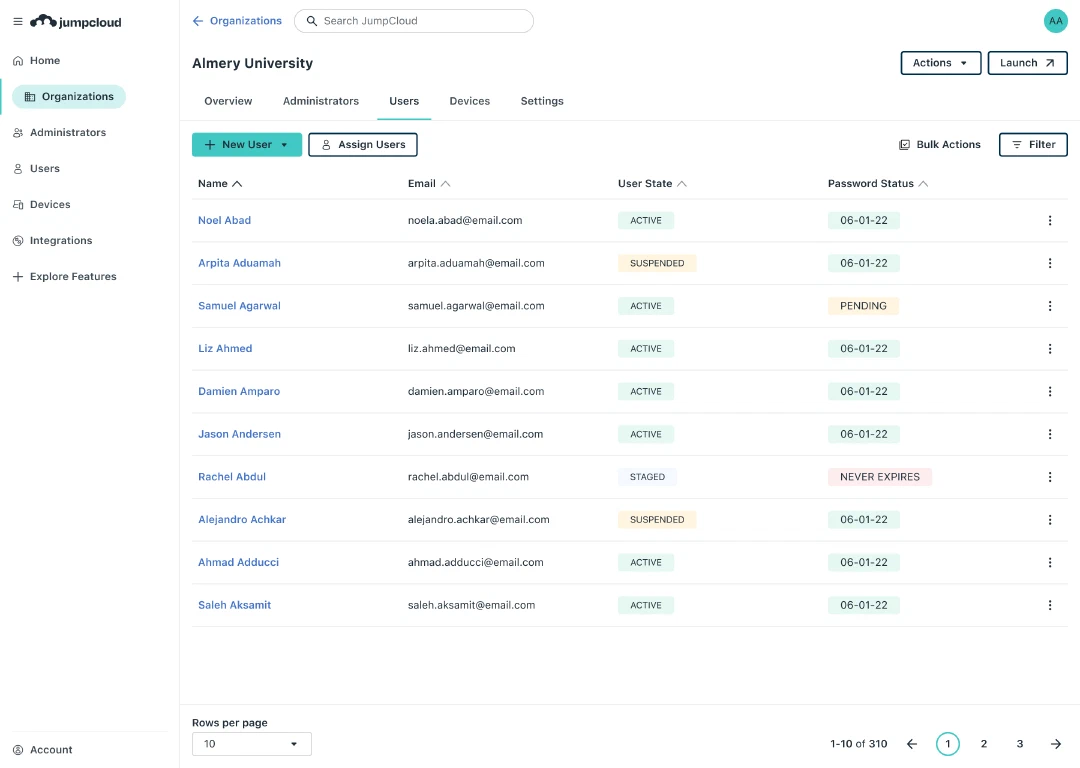Open the kebab menu for Rachel Abdul
The width and height of the screenshot is (1080, 768).
[1050, 477]
